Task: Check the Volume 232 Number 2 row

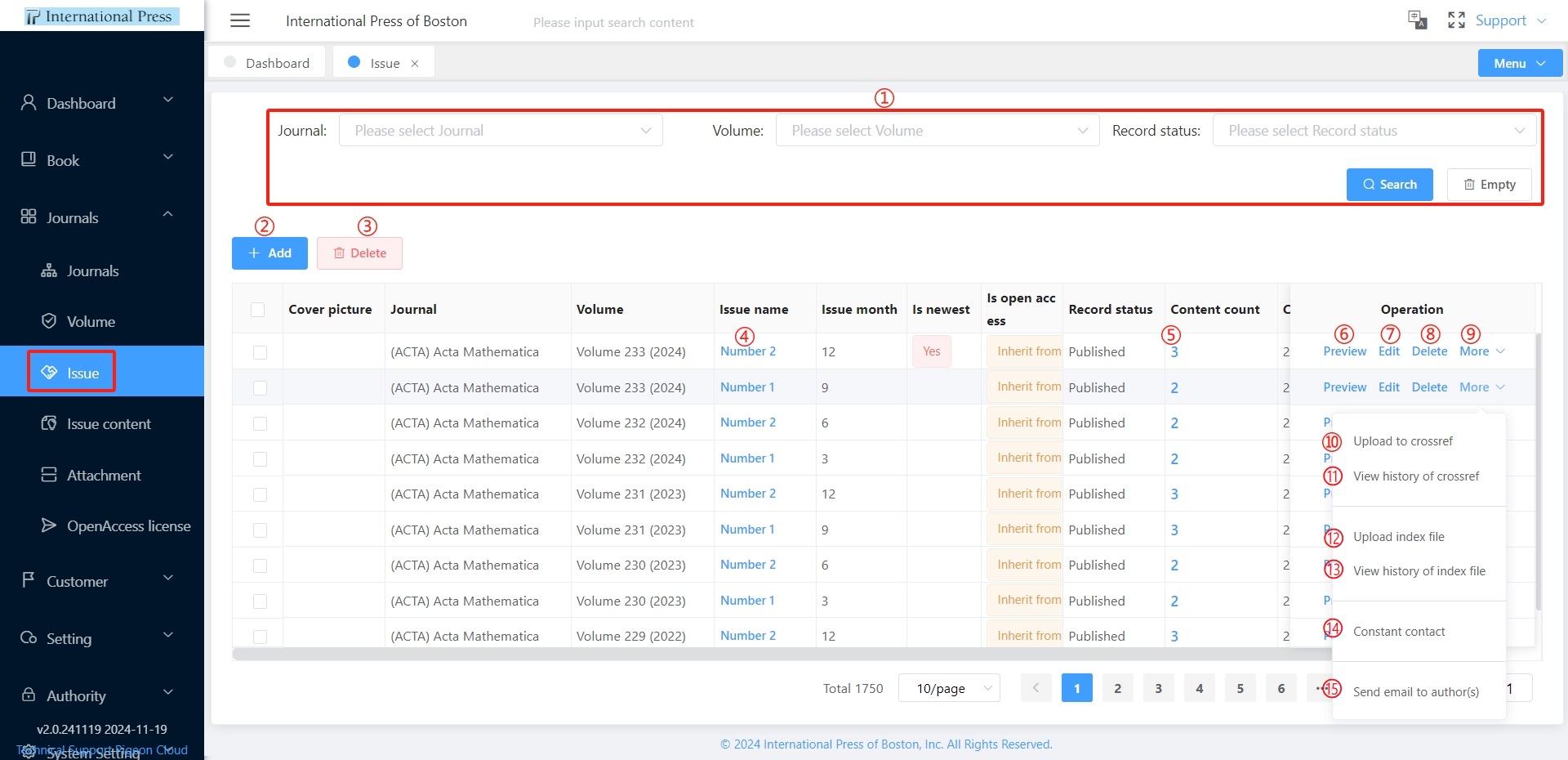Action: (x=260, y=423)
